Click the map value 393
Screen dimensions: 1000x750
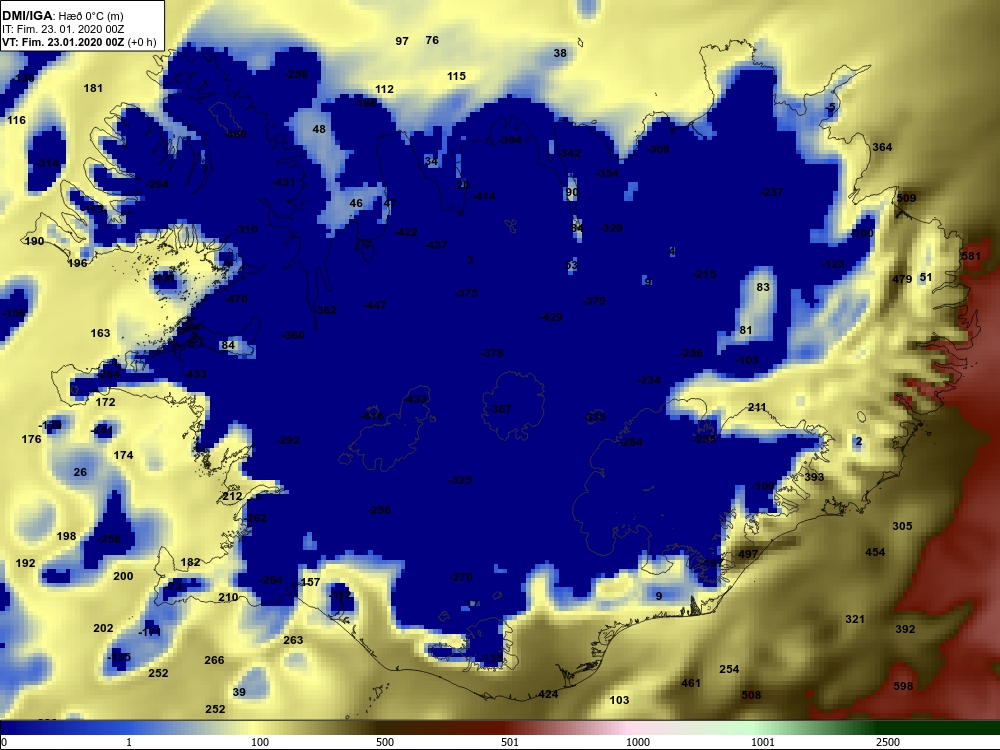click(x=814, y=477)
